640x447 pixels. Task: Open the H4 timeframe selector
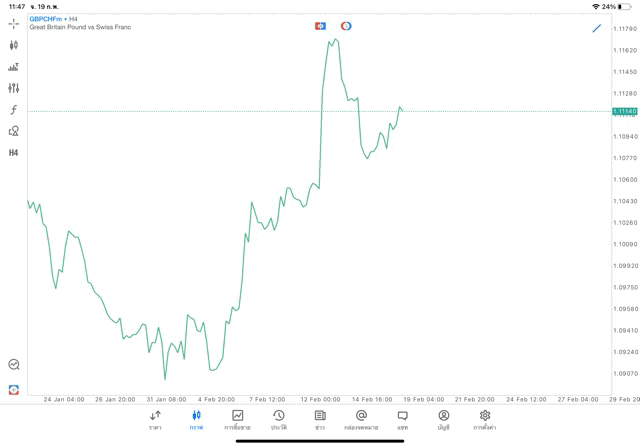[14, 153]
